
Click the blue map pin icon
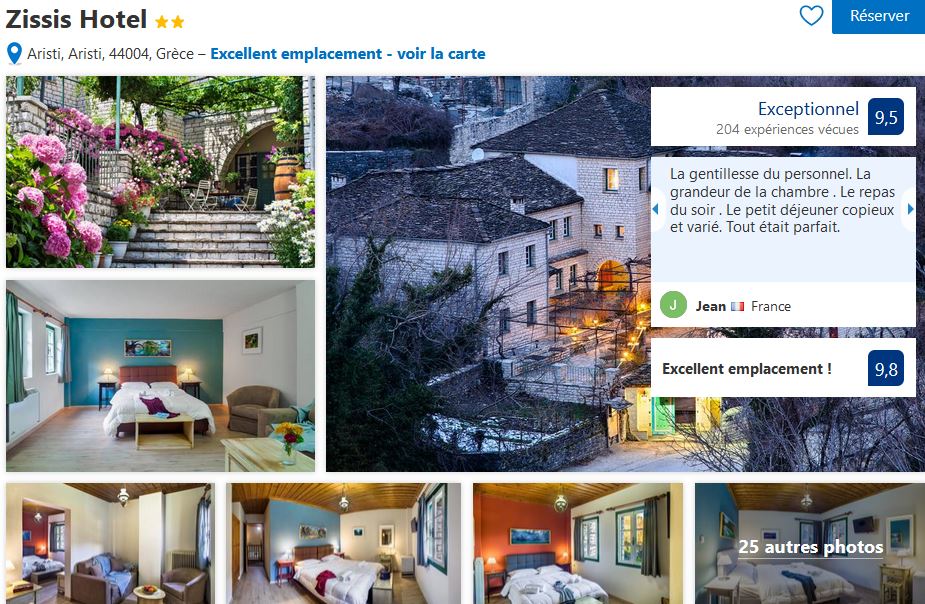point(14,54)
